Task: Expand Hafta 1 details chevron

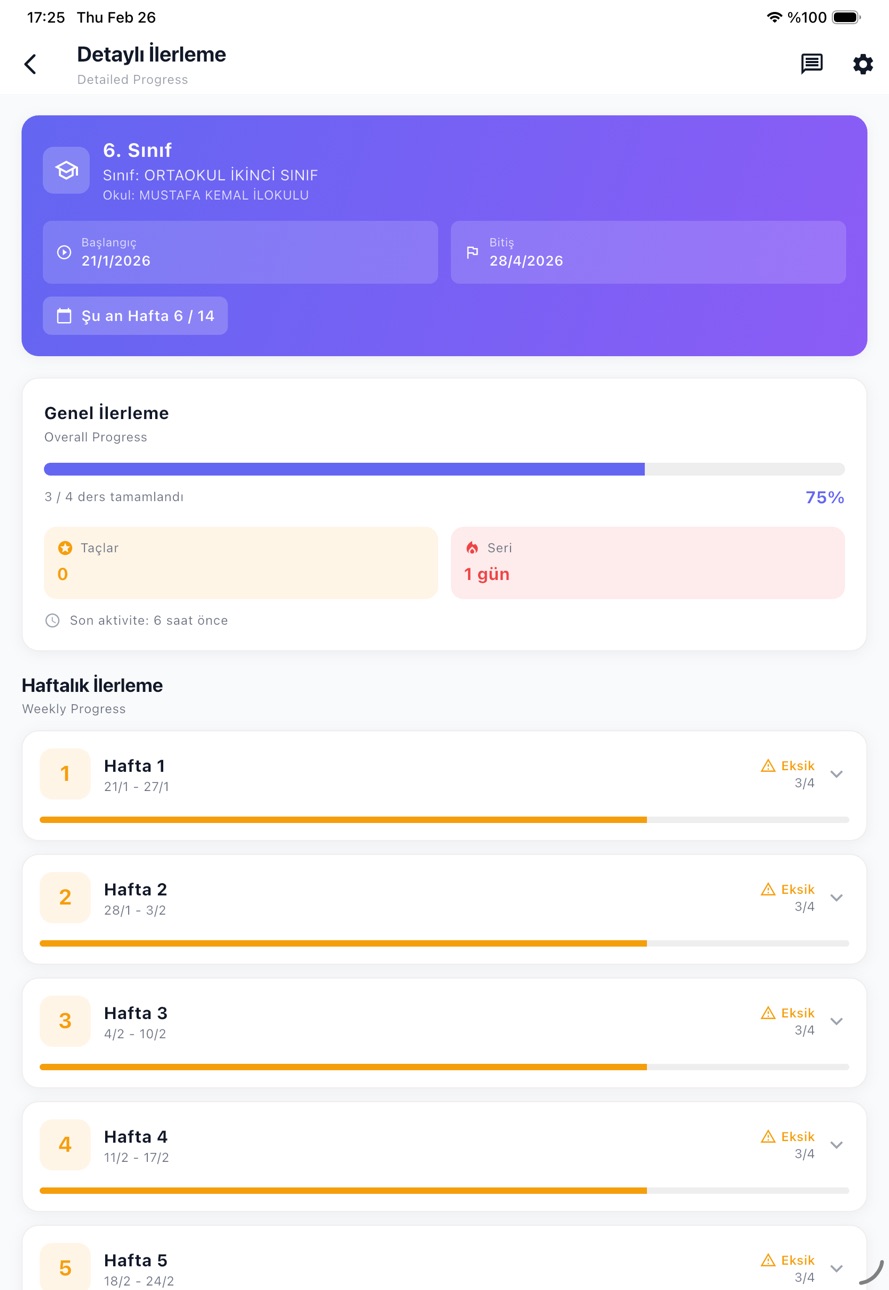Action: click(837, 774)
